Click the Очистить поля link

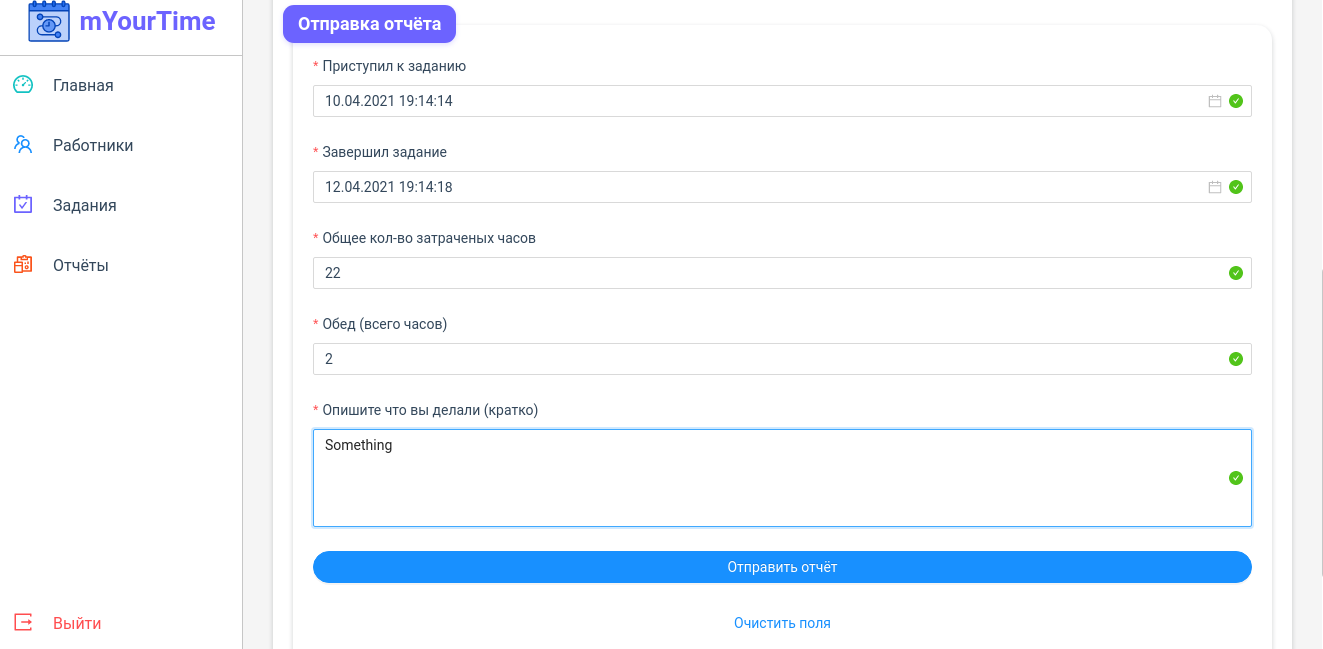click(x=782, y=623)
